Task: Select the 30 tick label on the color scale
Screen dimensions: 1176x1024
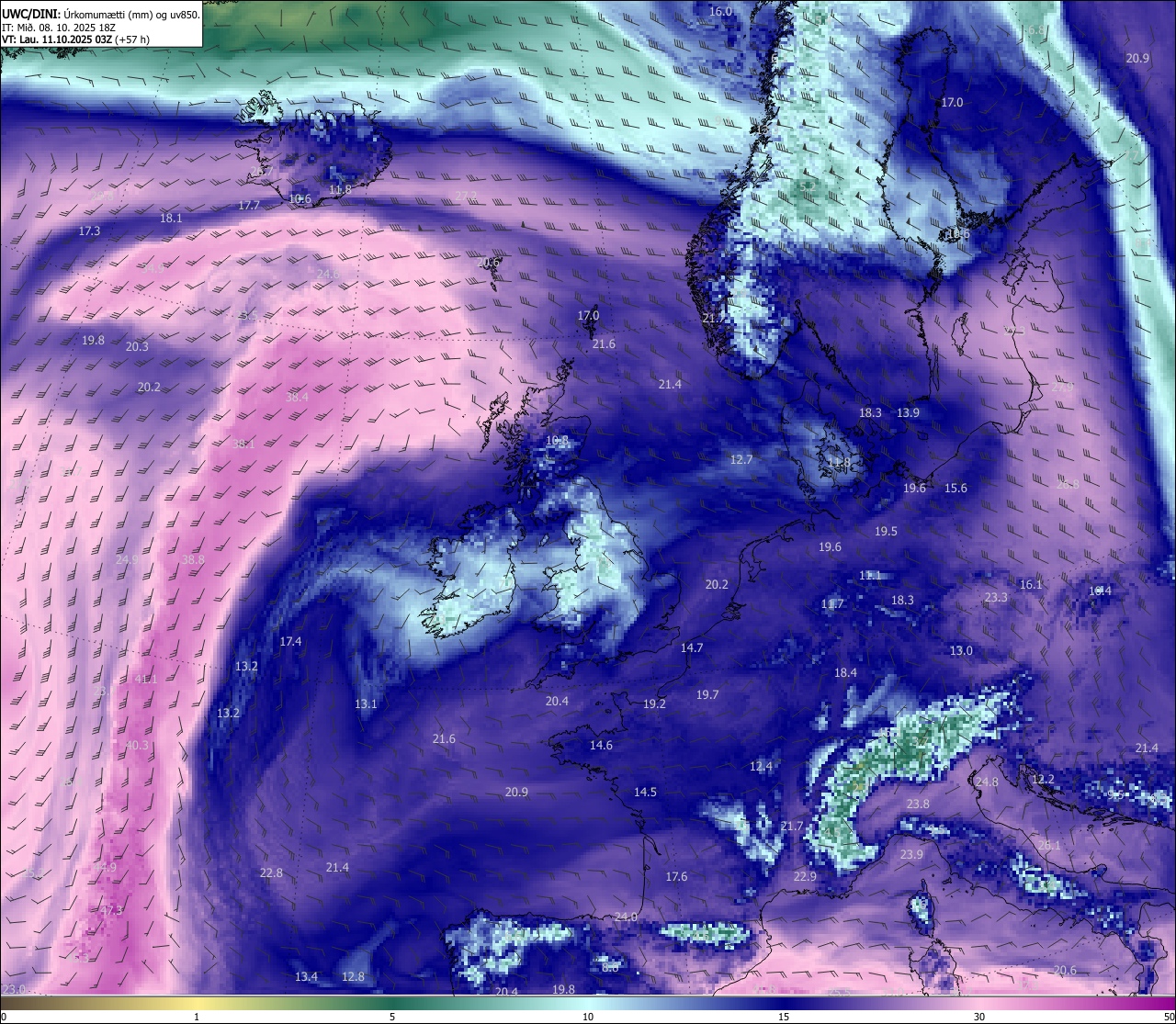Action: (x=979, y=1017)
